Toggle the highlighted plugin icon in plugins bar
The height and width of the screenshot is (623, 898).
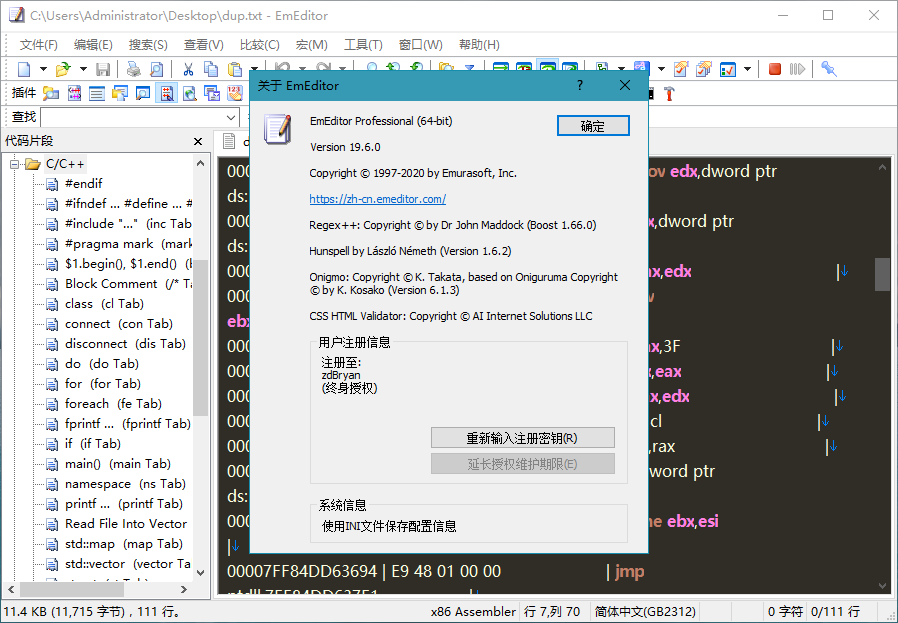pyautogui.click(x=167, y=93)
